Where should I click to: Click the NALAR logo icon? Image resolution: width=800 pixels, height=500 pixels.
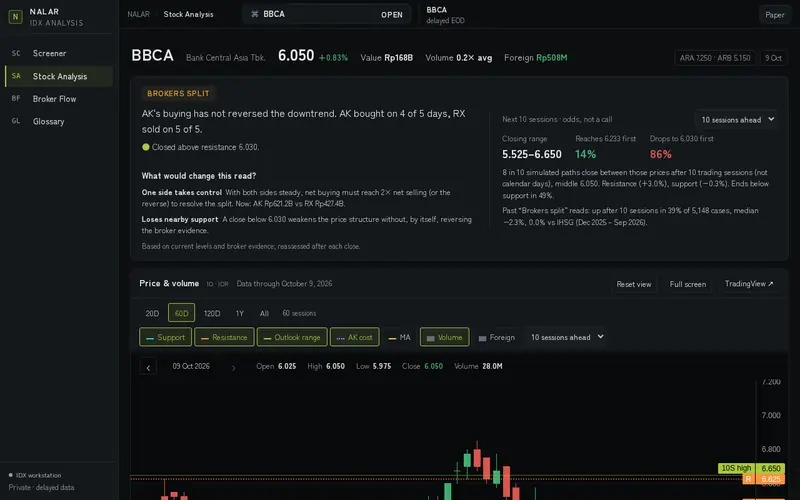click(15, 17)
